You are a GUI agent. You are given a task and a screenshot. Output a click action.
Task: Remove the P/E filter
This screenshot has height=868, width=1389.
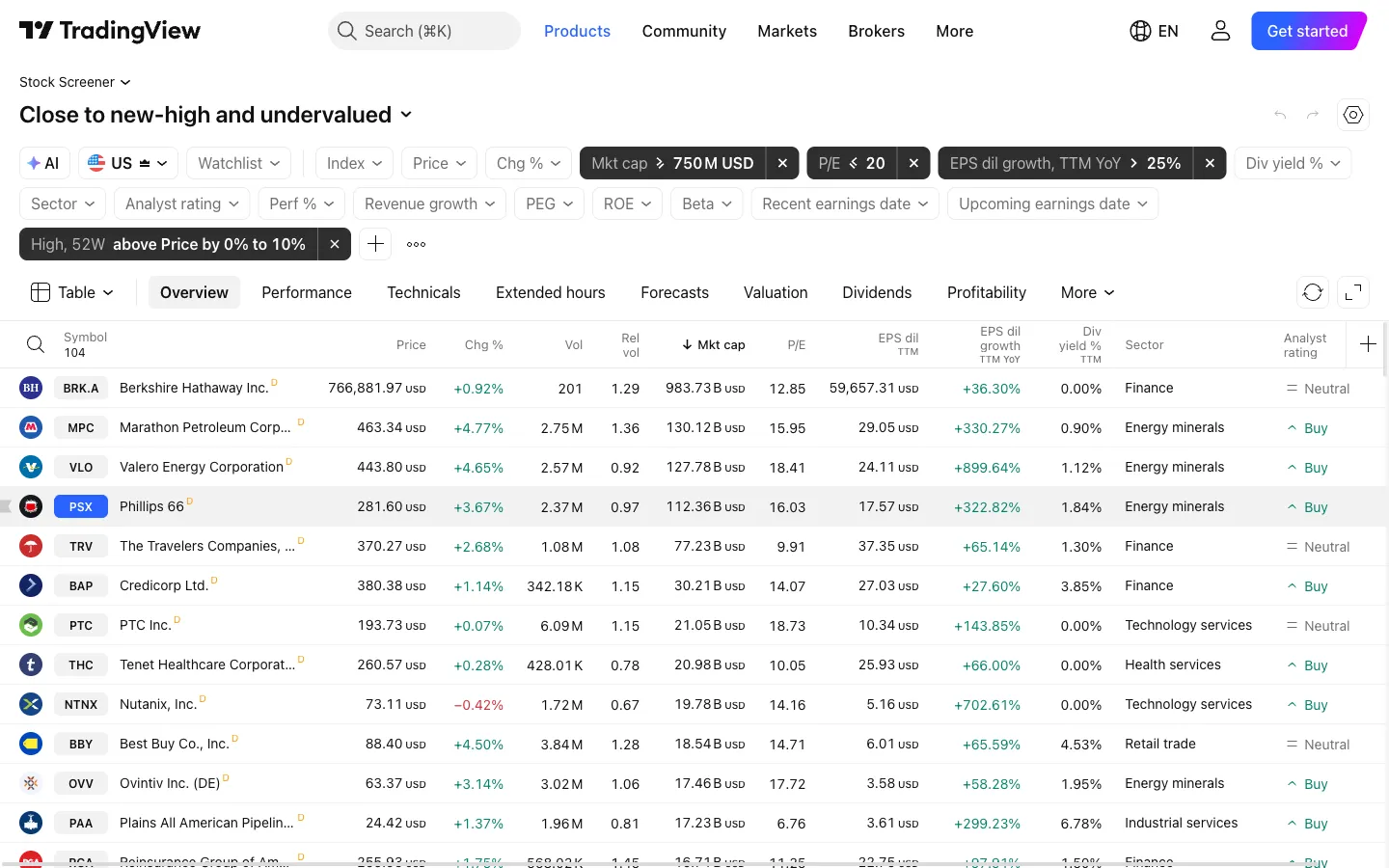[x=913, y=163]
